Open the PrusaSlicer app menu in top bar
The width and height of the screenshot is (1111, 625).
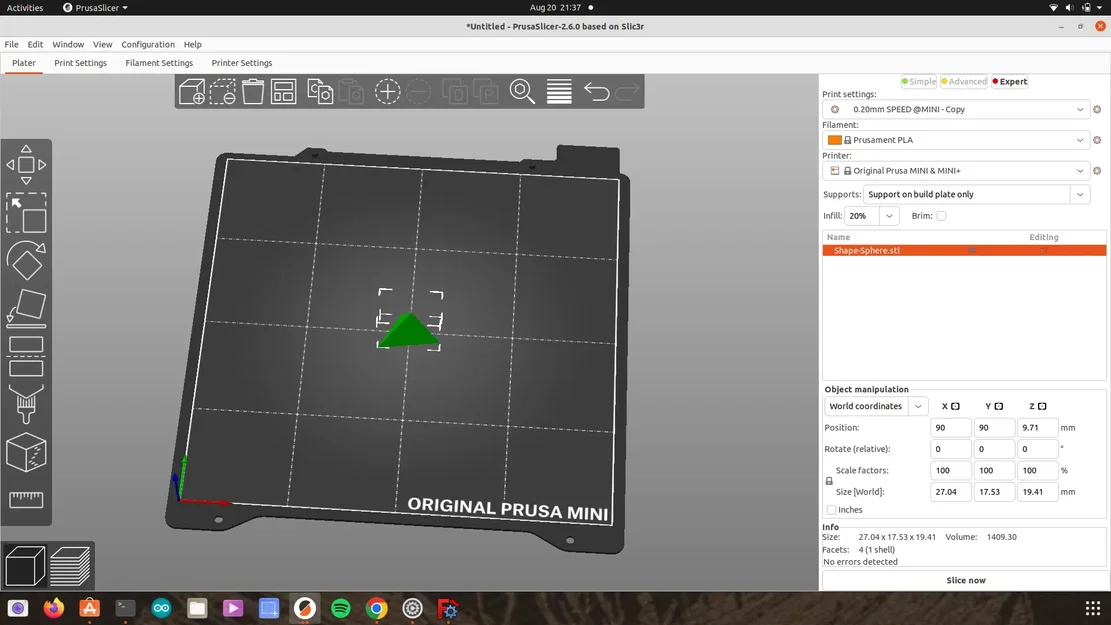[x=96, y=8]
